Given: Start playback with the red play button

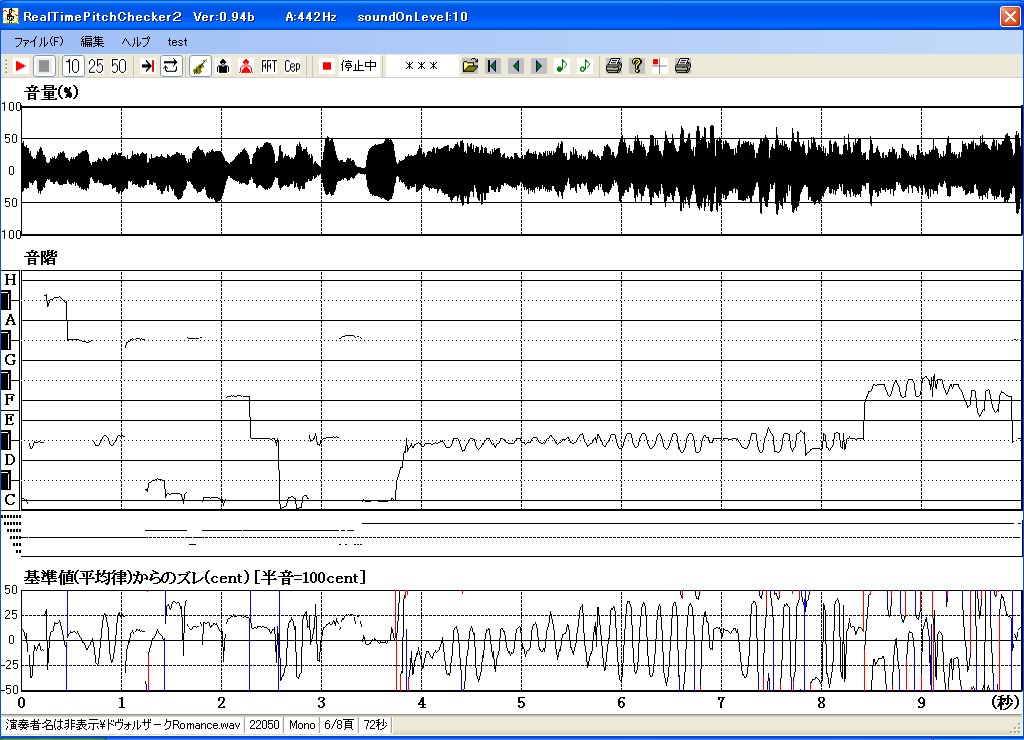Looking at the screenshot, I should point(20,66).
